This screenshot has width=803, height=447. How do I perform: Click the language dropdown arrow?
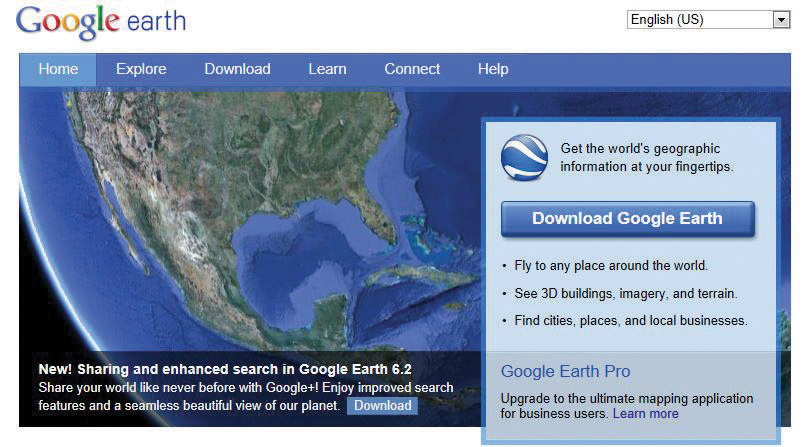pos(781,20)
